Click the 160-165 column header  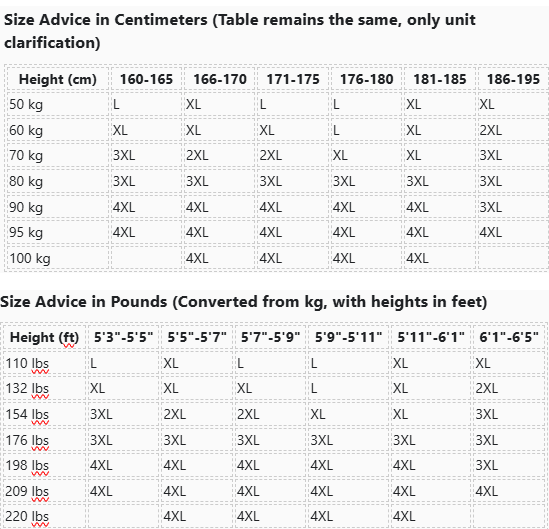click(146, 79)
